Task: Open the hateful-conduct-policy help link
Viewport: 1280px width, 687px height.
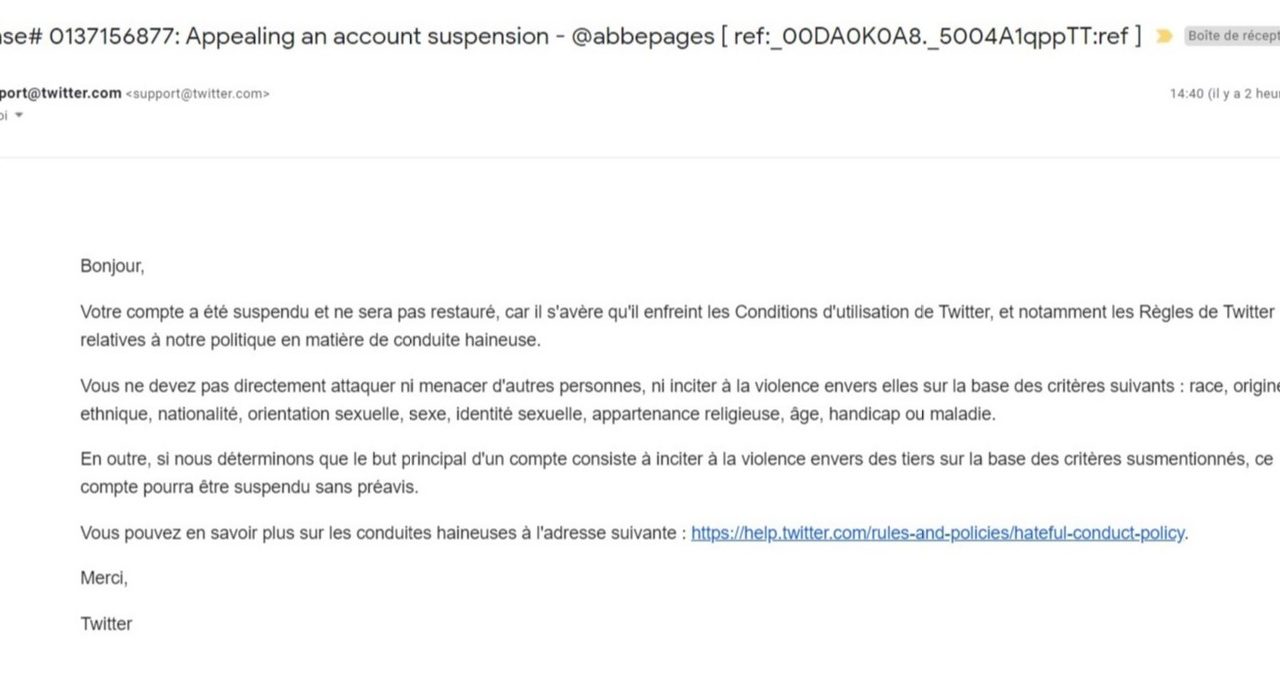Action: click(937, 533)
